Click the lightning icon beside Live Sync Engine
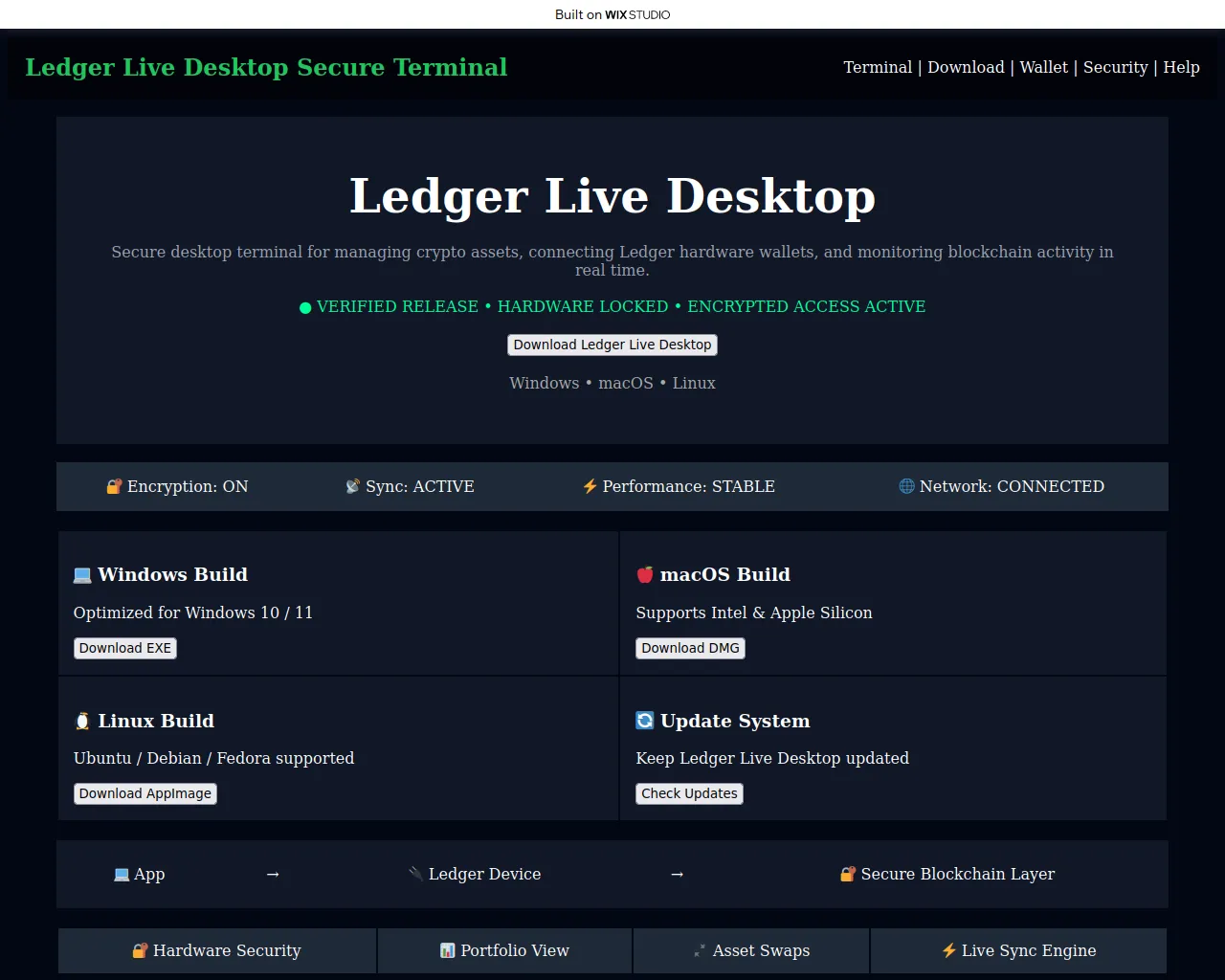Screen dimensions: 1225x980 (x=948, y=950)
